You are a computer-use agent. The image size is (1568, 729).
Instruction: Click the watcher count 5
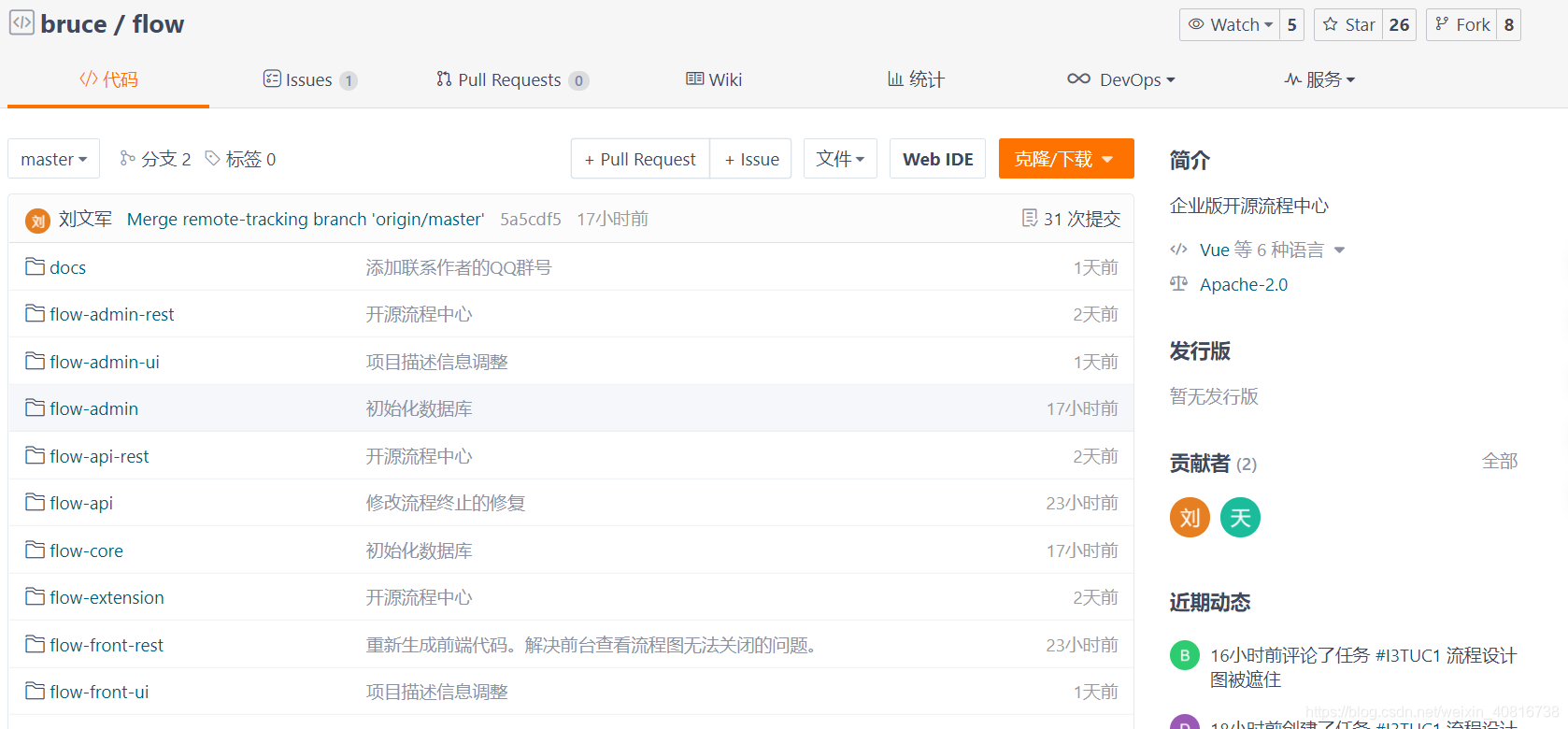pos(1291,24)
